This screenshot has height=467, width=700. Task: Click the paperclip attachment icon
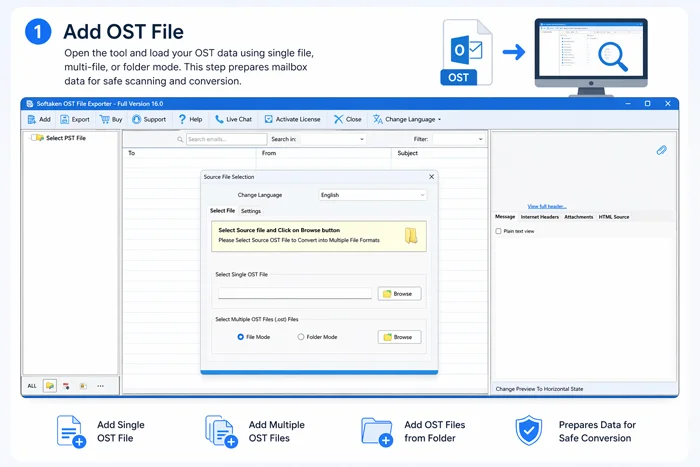[x=662, y=150]
